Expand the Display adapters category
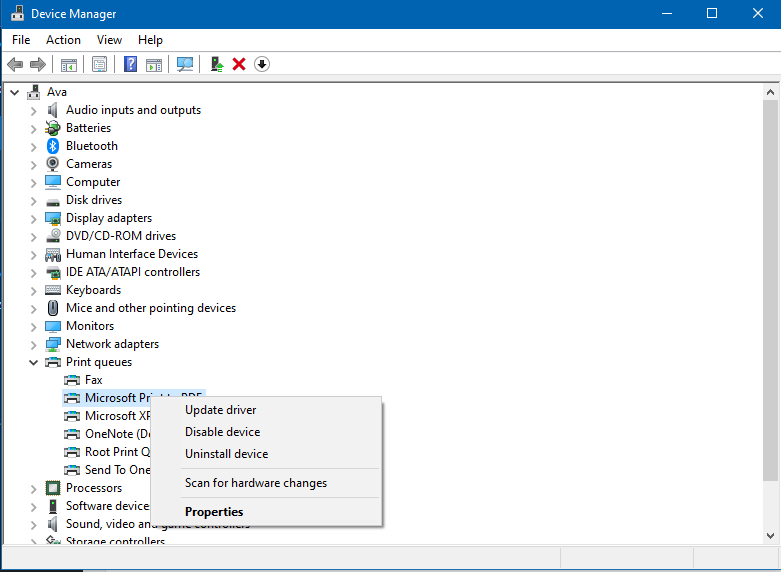 click(33, 218)
